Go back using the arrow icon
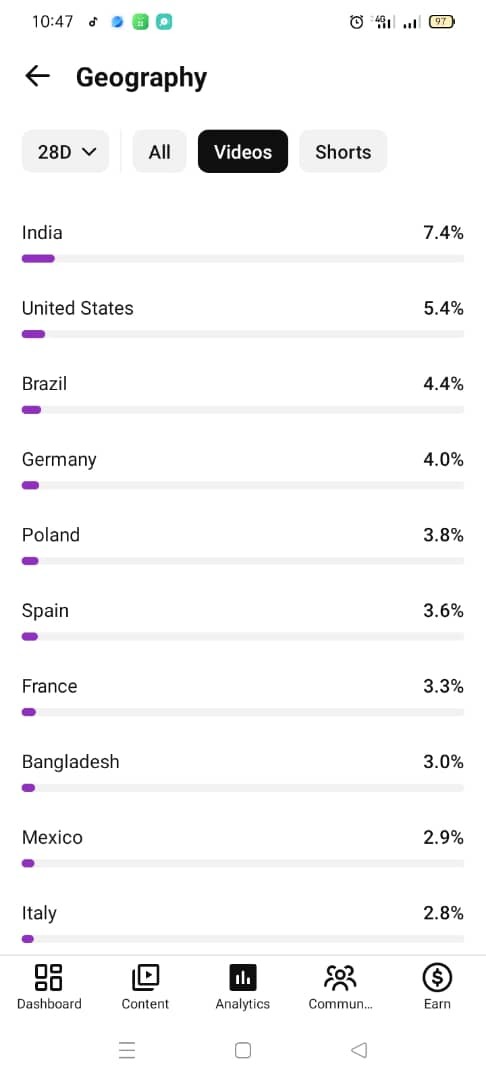 point(37,76)
